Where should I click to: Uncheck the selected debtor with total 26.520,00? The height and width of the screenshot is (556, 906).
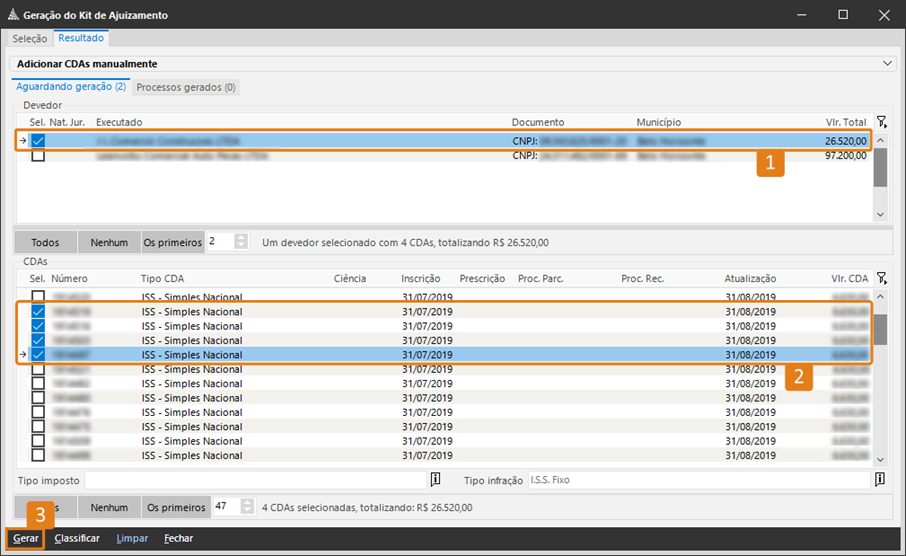[38, 142]
